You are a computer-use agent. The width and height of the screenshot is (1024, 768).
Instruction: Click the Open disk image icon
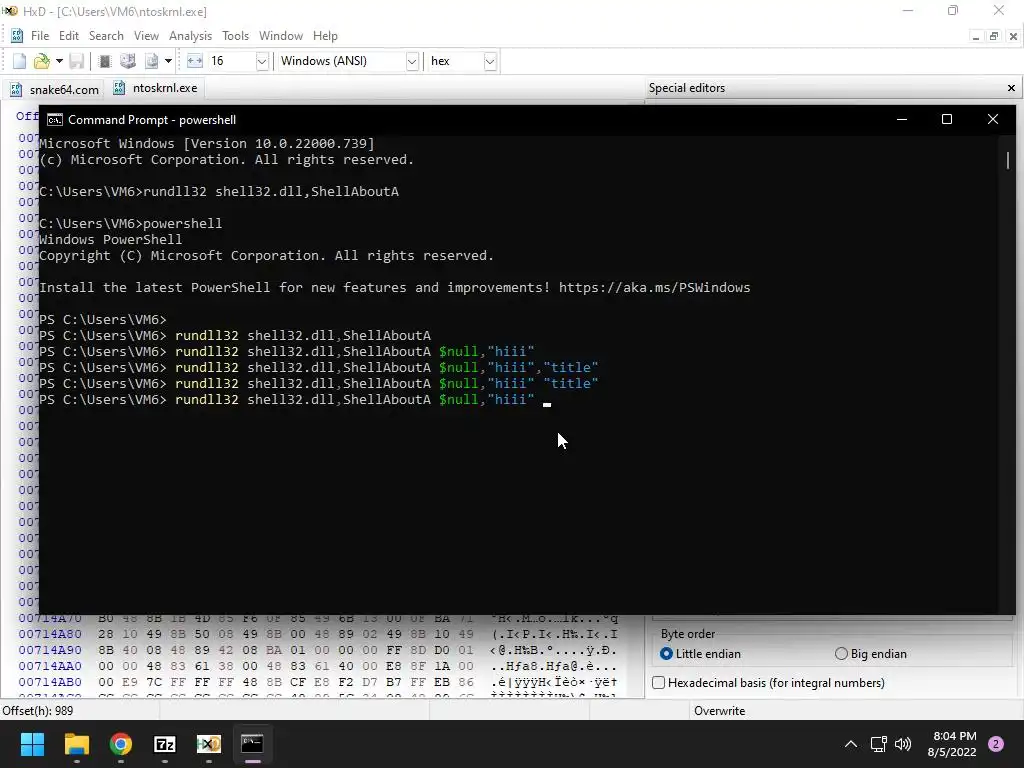click(x=152, y=61)
